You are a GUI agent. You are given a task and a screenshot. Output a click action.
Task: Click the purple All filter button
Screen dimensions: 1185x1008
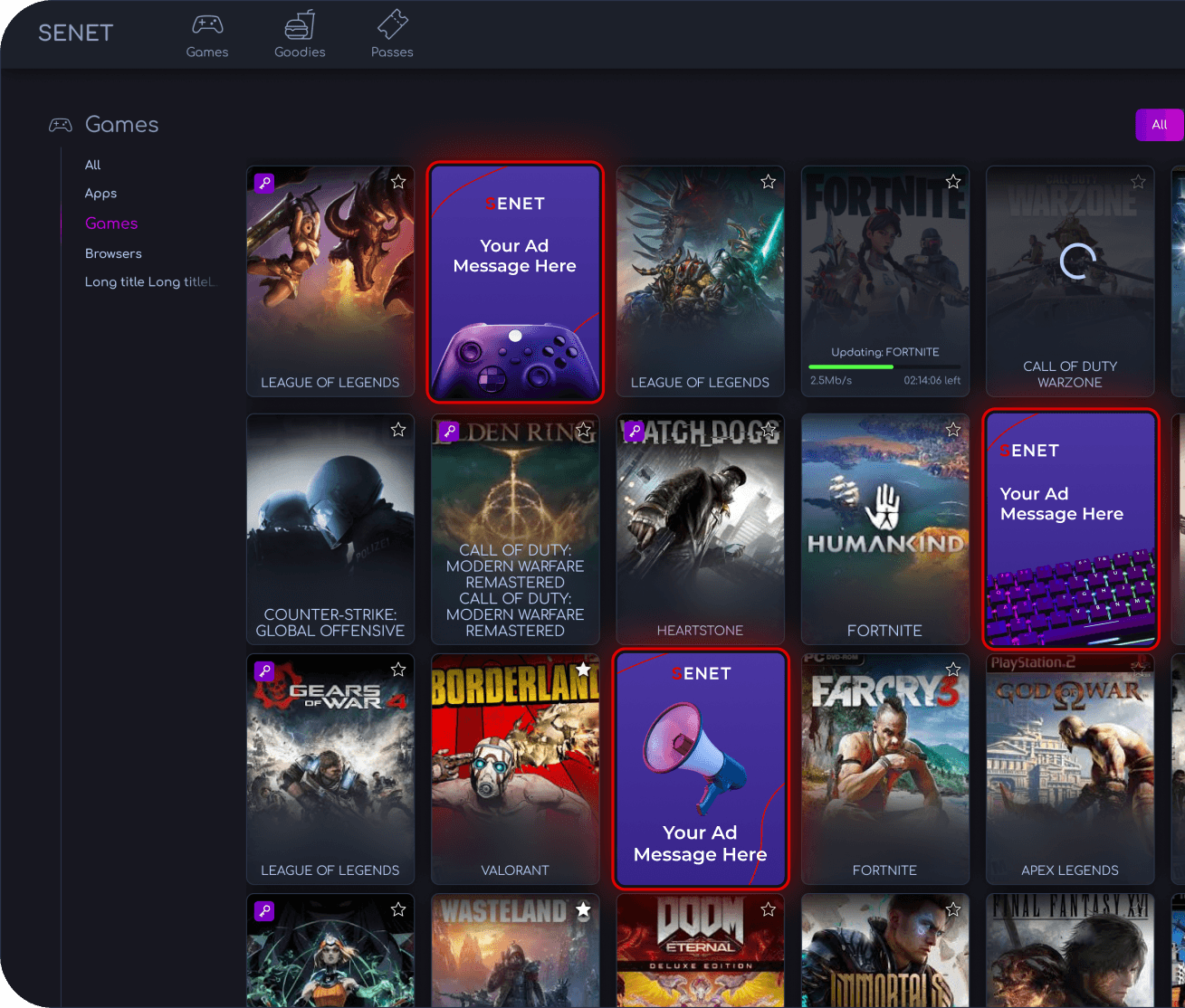(x=1160, y=125)
